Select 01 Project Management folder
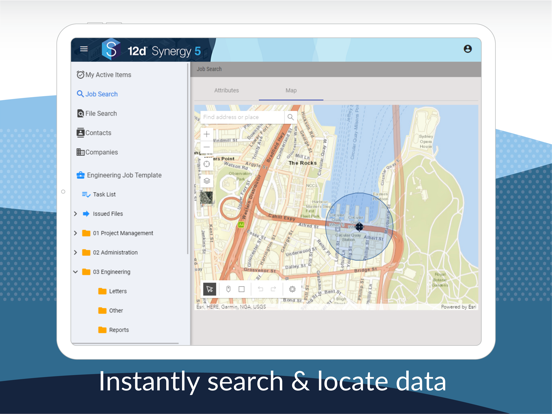 pyautogui.click(x=118, y=233)
